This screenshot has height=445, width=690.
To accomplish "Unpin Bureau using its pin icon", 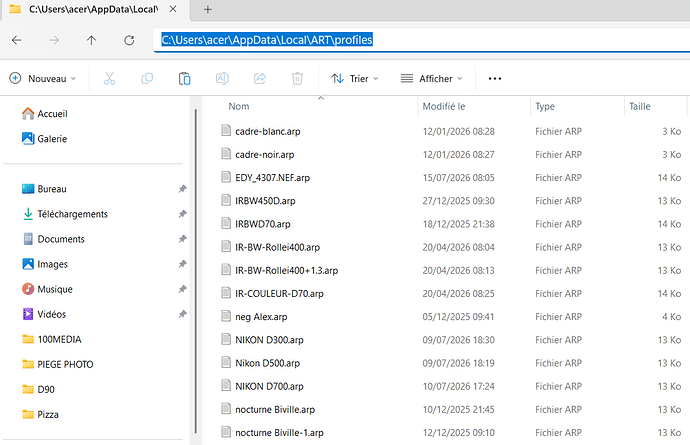I will [x=182, y=189].
